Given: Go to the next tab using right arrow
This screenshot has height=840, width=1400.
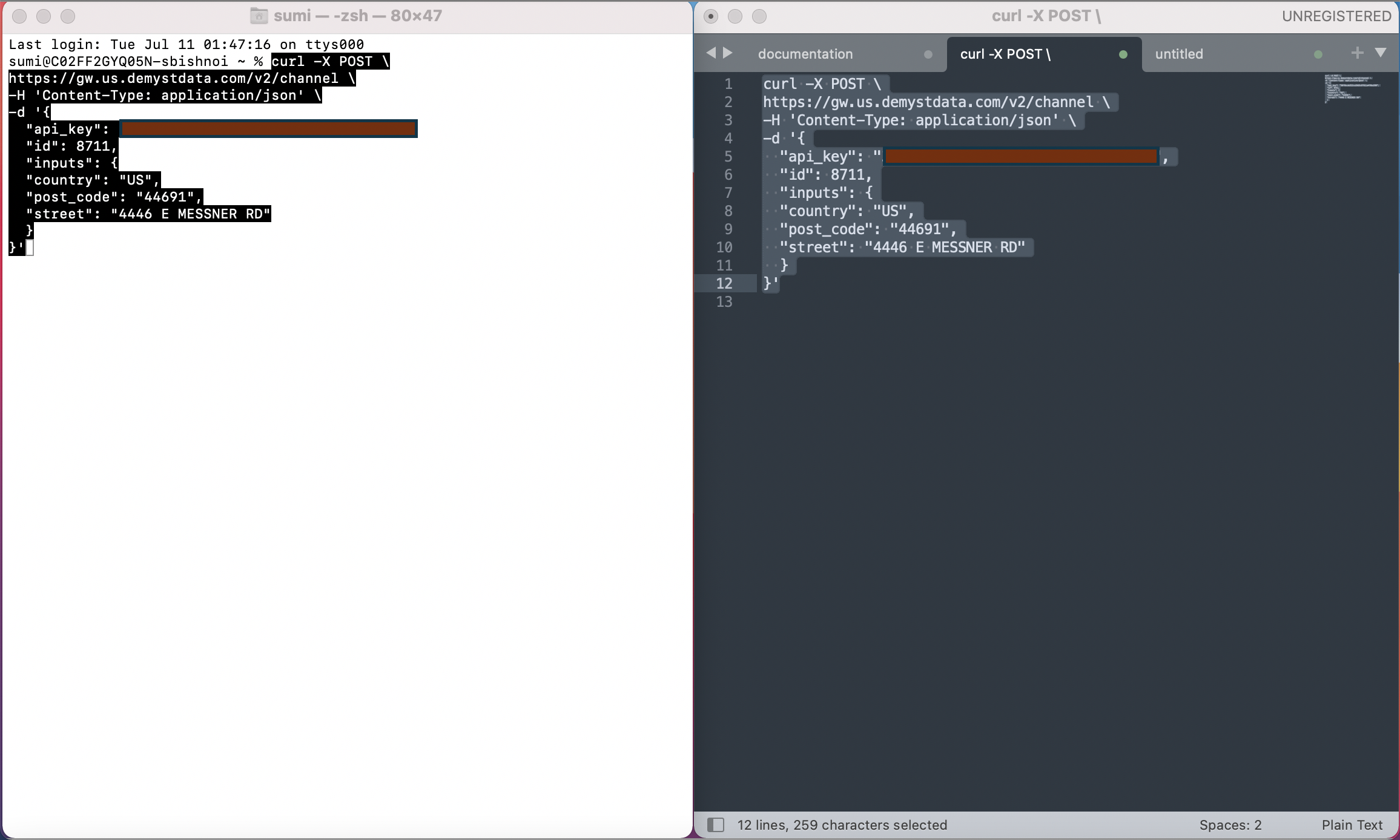Looking at the screenshot, I should point(728,53).
